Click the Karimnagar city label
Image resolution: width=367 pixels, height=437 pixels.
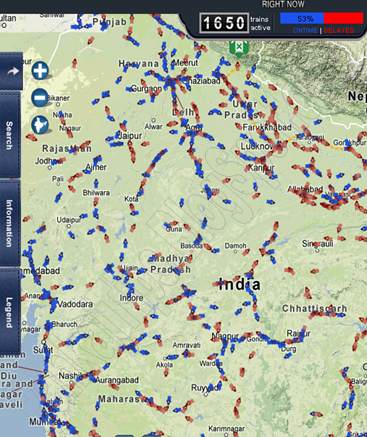point(226,429)
